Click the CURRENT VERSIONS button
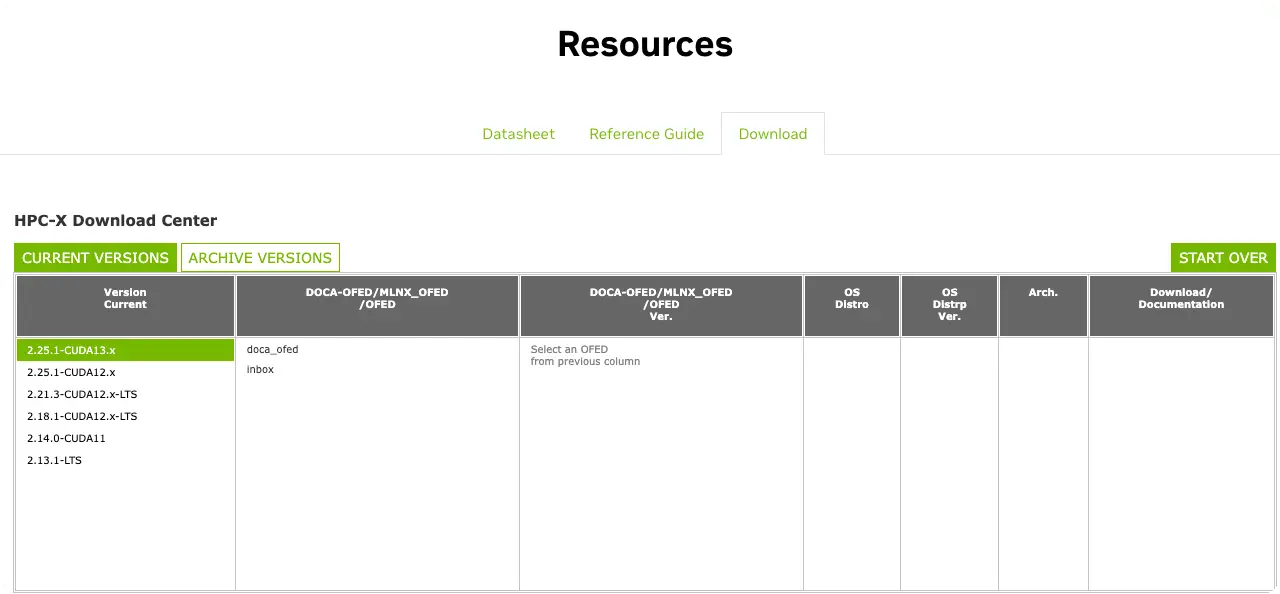 [x=95, y=258]
